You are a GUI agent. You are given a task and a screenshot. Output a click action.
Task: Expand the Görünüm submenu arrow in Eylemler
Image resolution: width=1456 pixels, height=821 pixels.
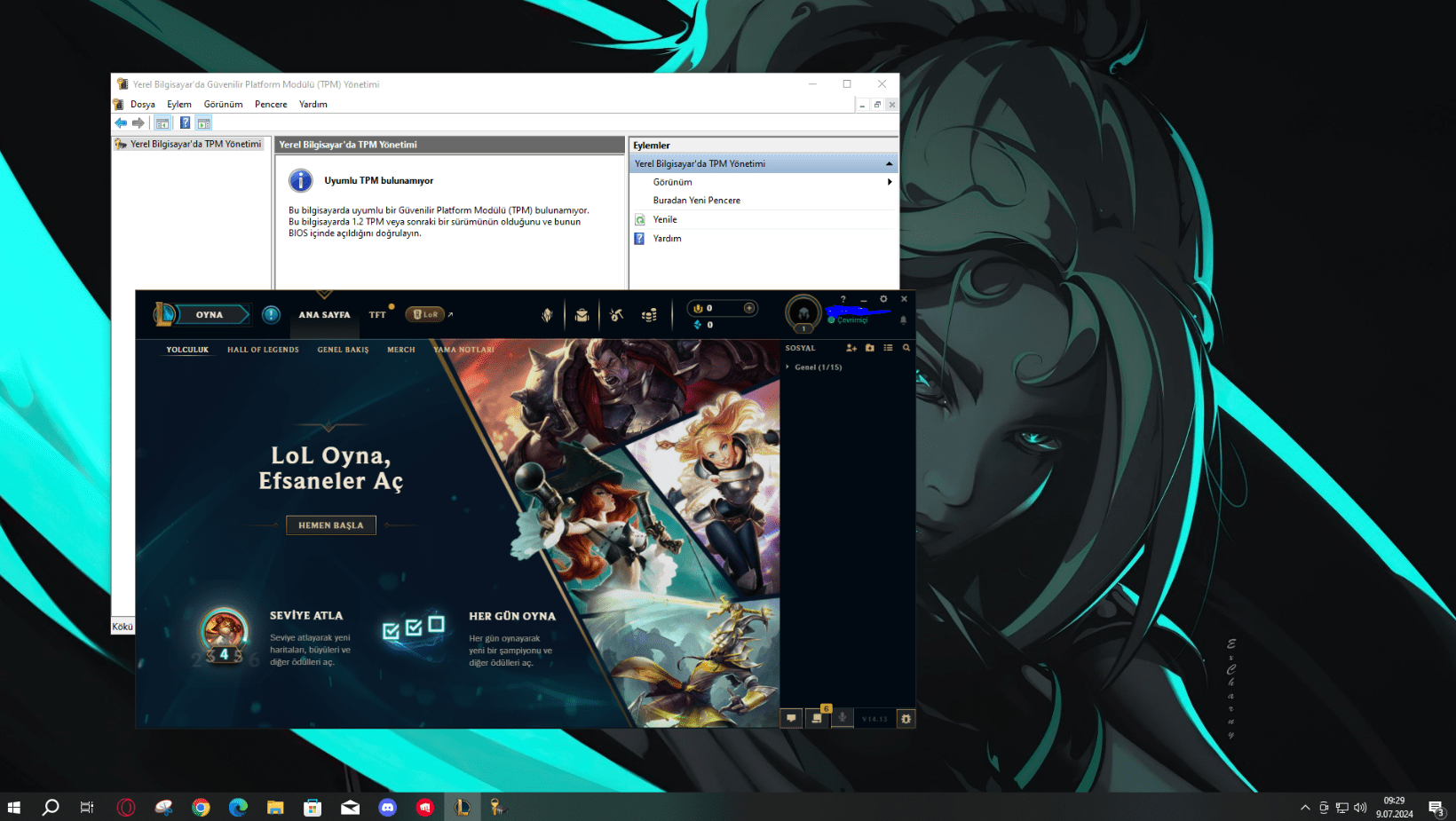(890, 182)
